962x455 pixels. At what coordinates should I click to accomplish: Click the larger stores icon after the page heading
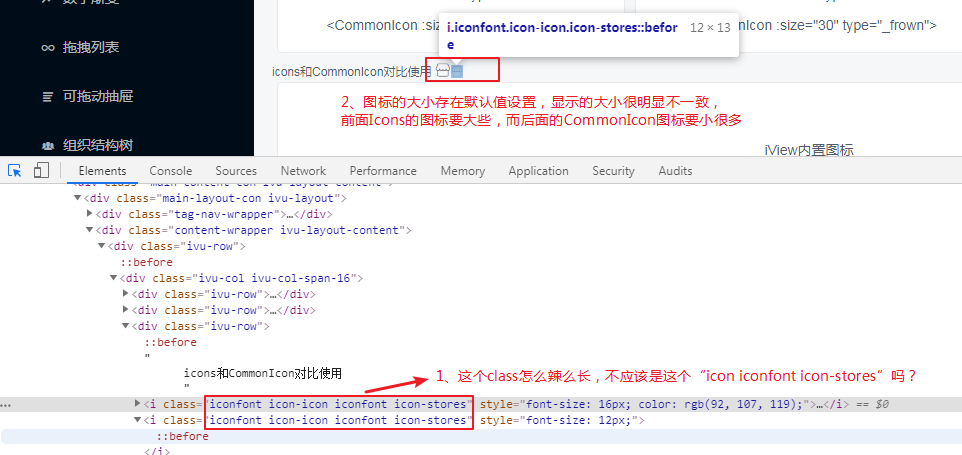[443, 71]
